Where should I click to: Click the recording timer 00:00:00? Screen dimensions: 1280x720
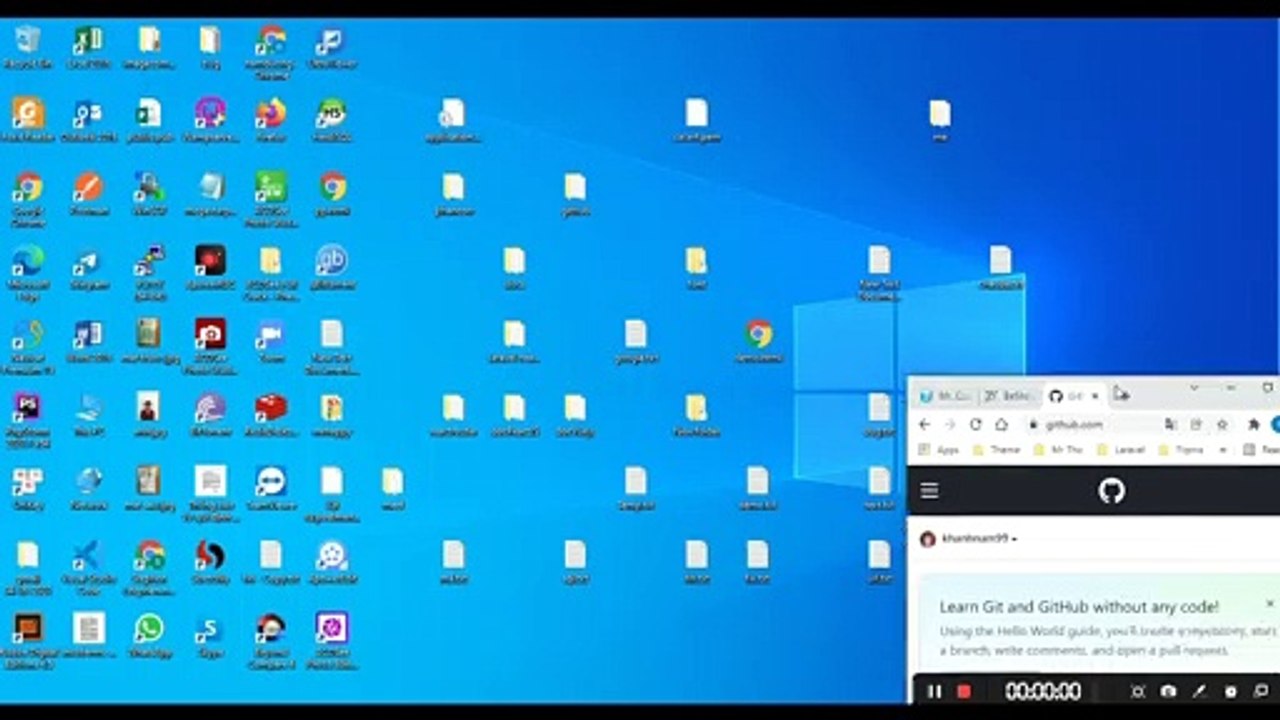(1043, 691)
